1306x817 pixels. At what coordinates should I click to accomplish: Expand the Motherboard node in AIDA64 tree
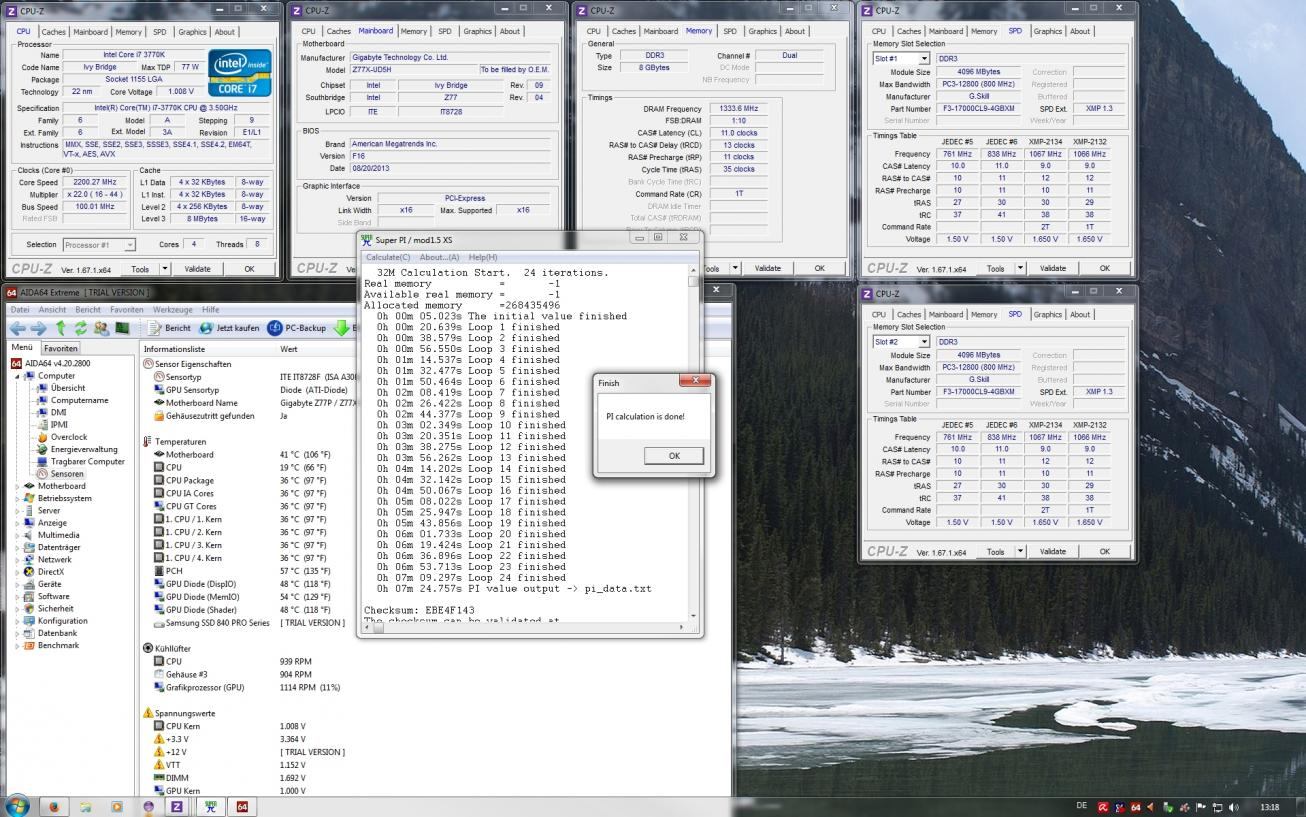(x=17, y=486)
